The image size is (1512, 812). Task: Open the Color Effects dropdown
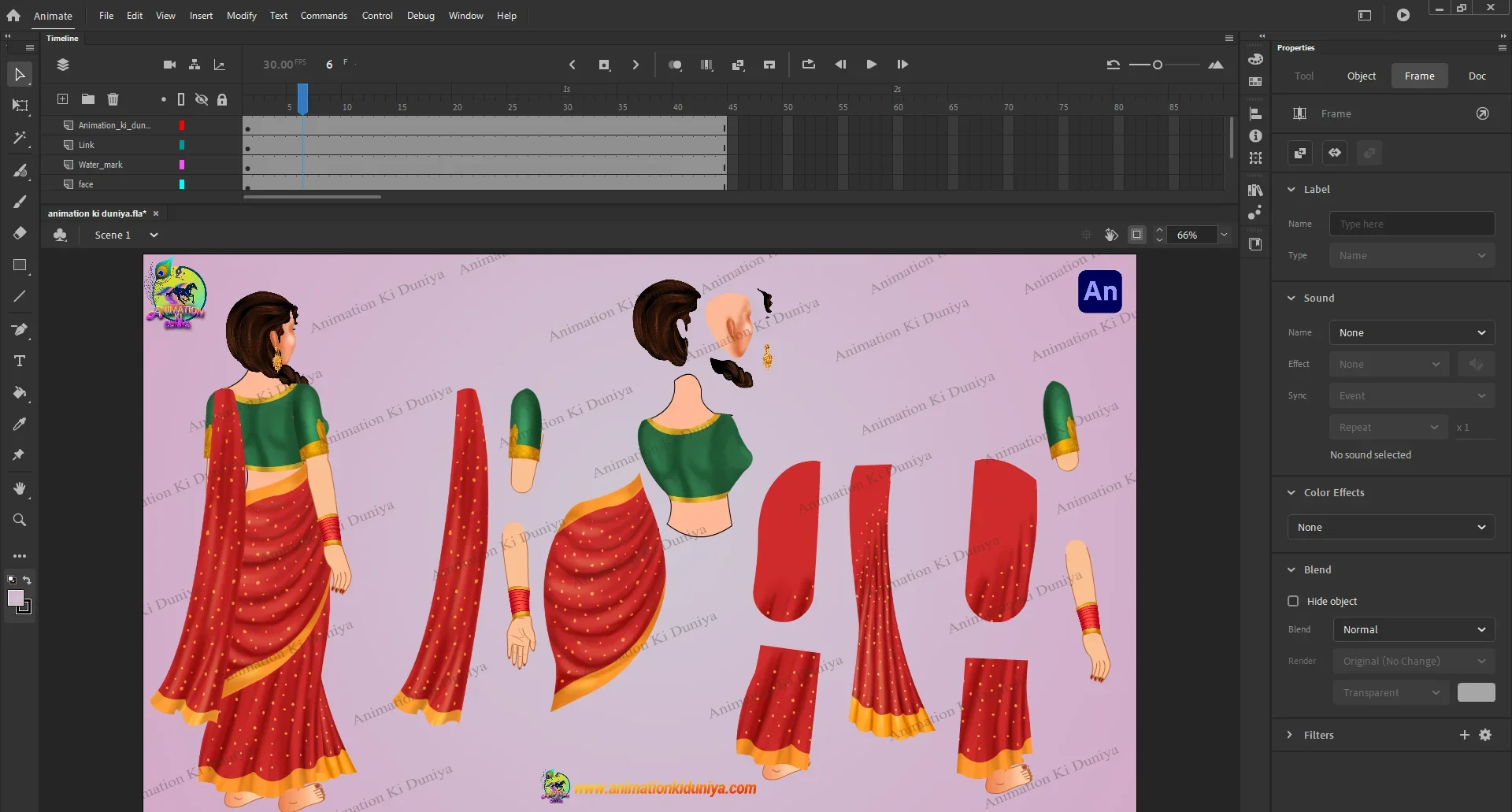tap(1391, 527)
